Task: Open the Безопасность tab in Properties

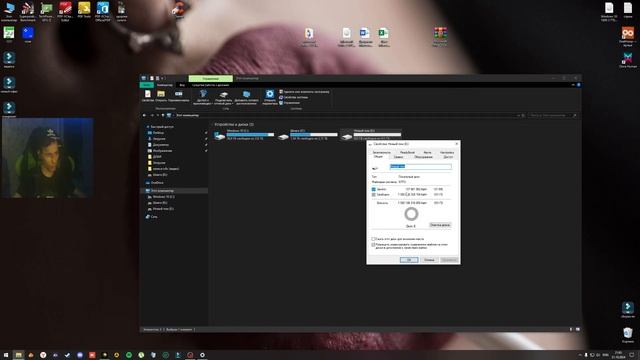Action: (381, 152)
